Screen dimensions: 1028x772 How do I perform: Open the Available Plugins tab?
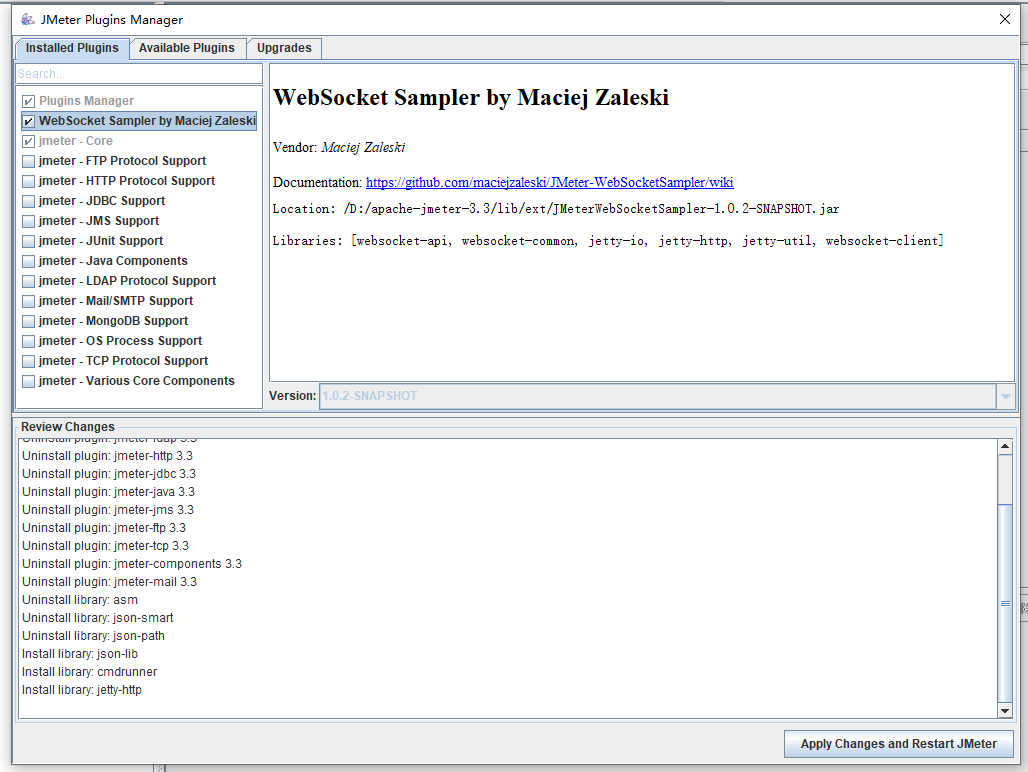[x=187, y=48]
